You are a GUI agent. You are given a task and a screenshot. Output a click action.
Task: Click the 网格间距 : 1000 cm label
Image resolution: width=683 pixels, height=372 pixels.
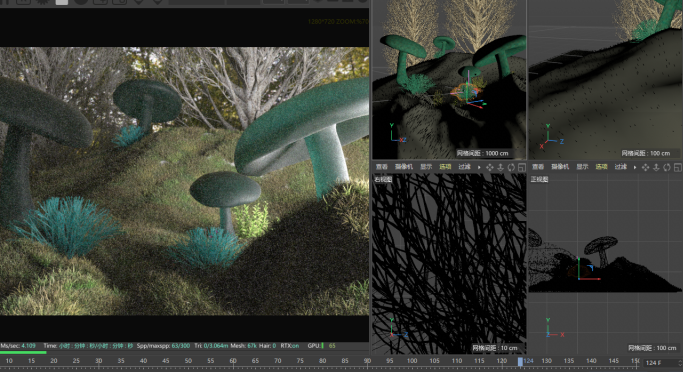[x=482, y=153]
